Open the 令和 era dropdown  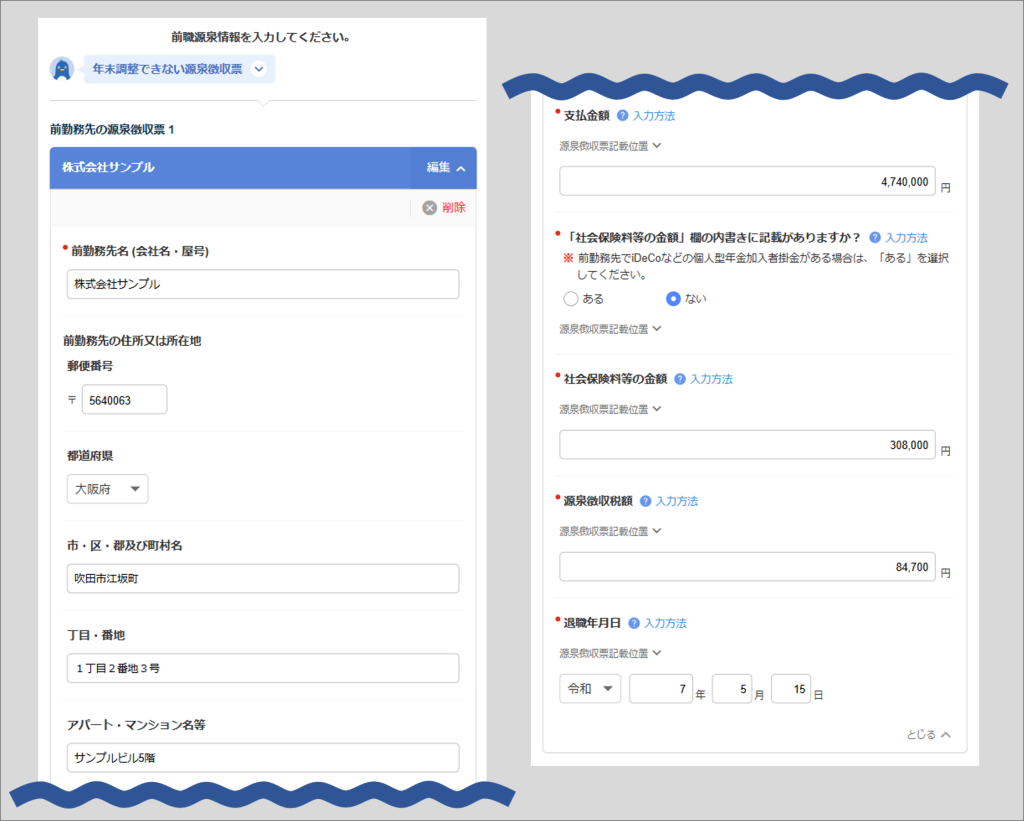click(590, 689)
